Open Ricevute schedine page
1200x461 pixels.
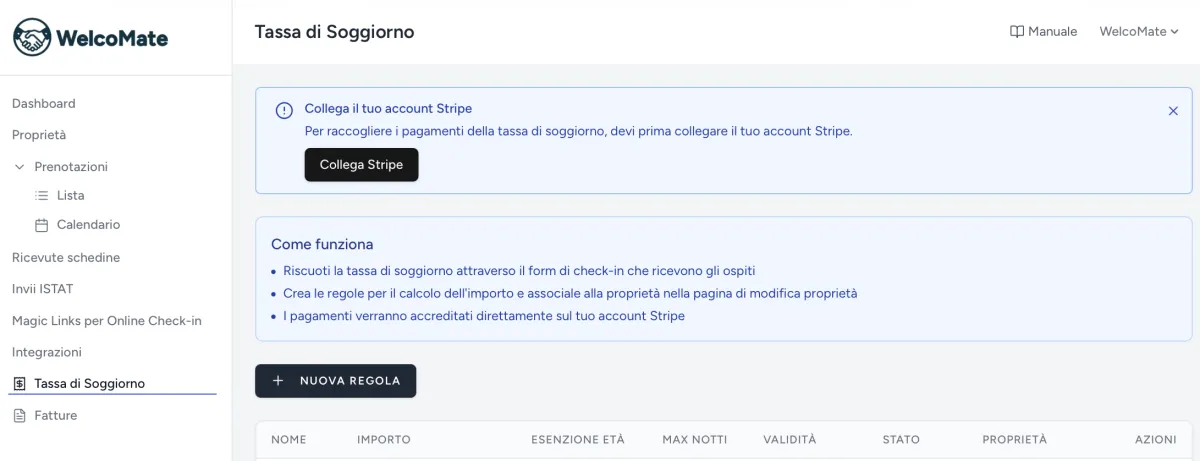[x=66, y=258]
